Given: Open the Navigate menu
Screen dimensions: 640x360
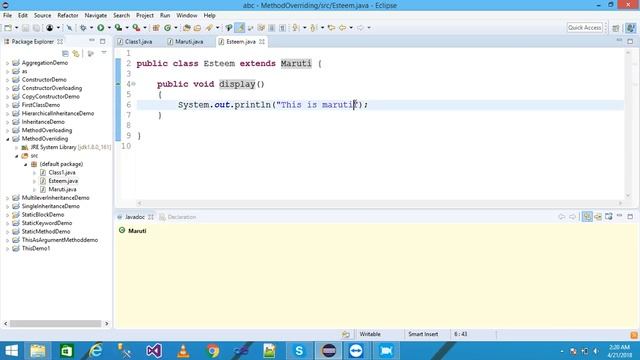Looking at the screenshot, I should tap(96, 16).
